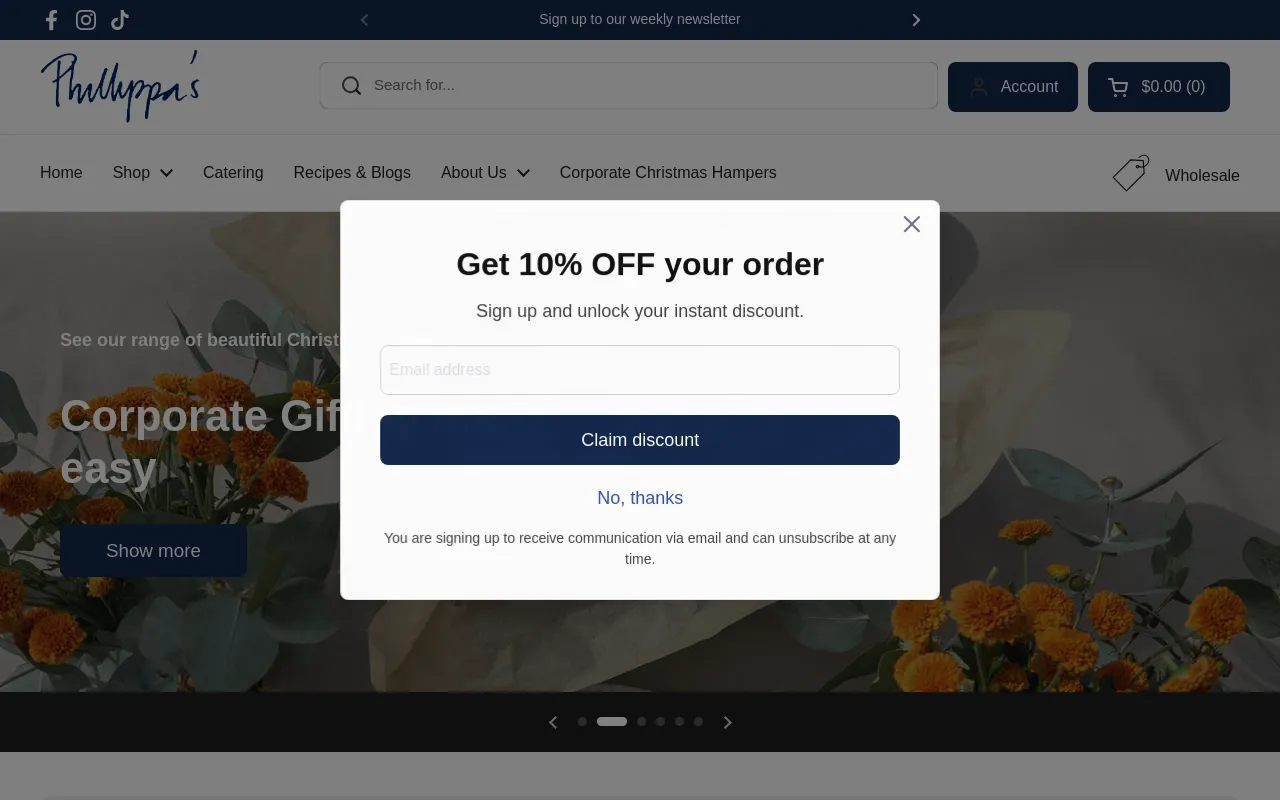Show next announcement bar message
The image size is (1280, 800).
pyautogui.click(x=916, y=20)
